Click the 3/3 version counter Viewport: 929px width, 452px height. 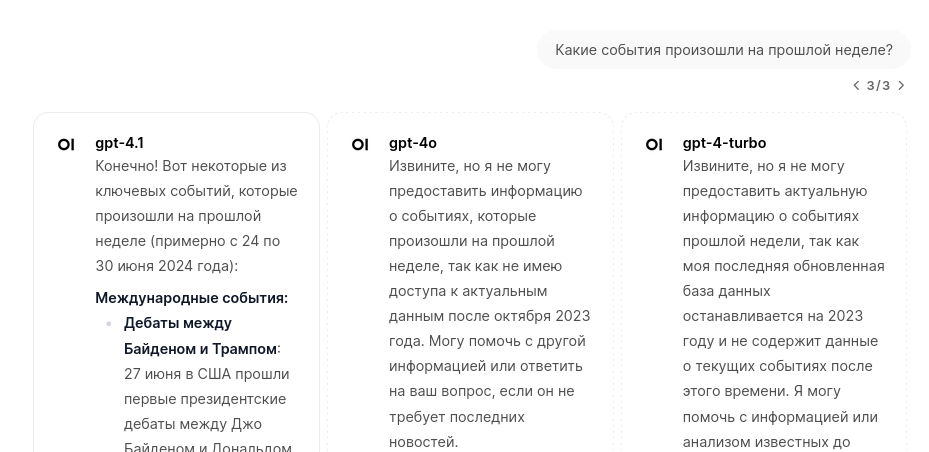[879, 85]
